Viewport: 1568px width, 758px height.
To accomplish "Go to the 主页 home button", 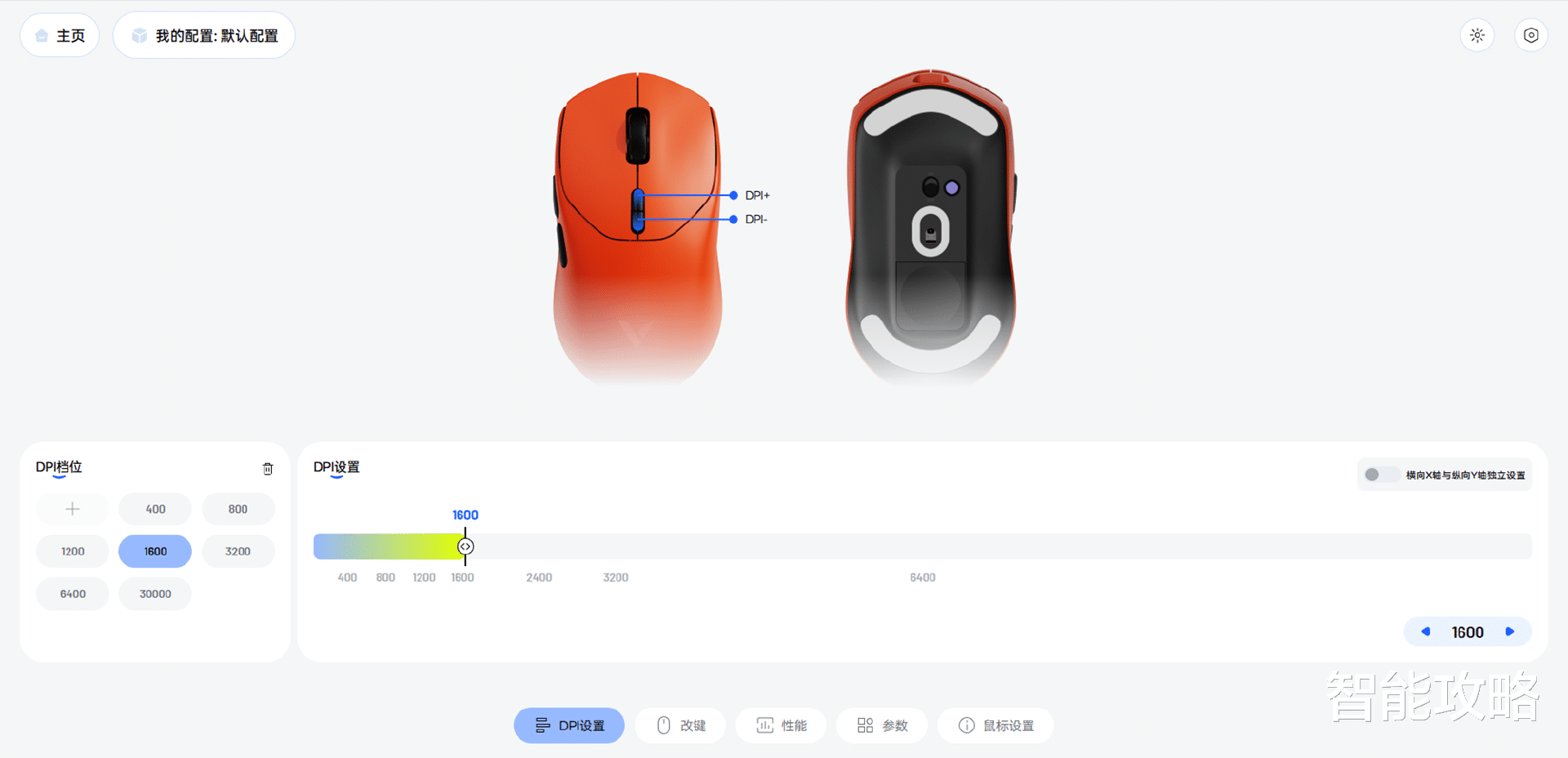I will coord(60,35).
